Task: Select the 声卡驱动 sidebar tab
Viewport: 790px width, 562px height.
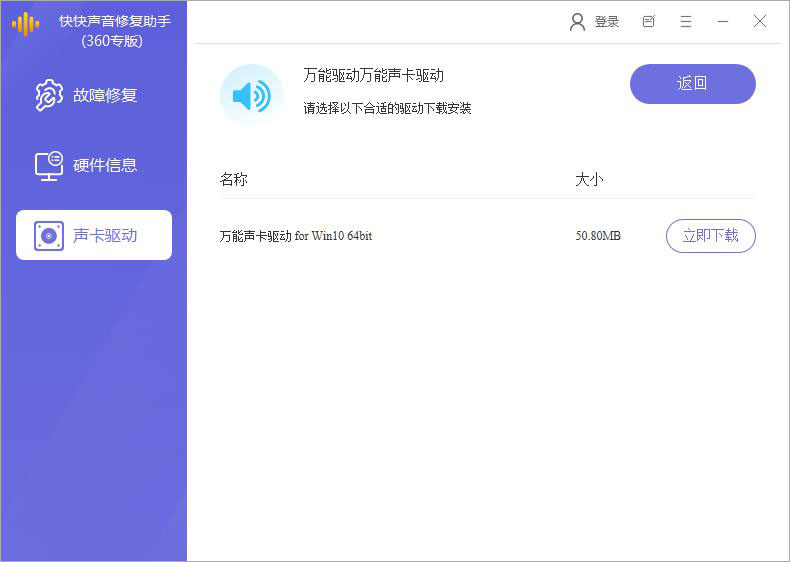Action: pyautogui.click(x=94, y=235)
